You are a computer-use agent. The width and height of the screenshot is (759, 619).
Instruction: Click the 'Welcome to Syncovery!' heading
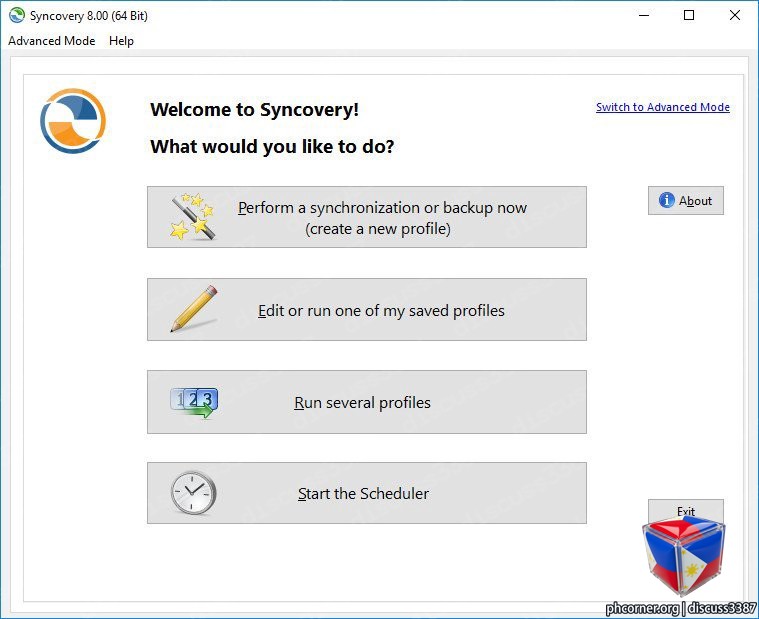[255, 109]
